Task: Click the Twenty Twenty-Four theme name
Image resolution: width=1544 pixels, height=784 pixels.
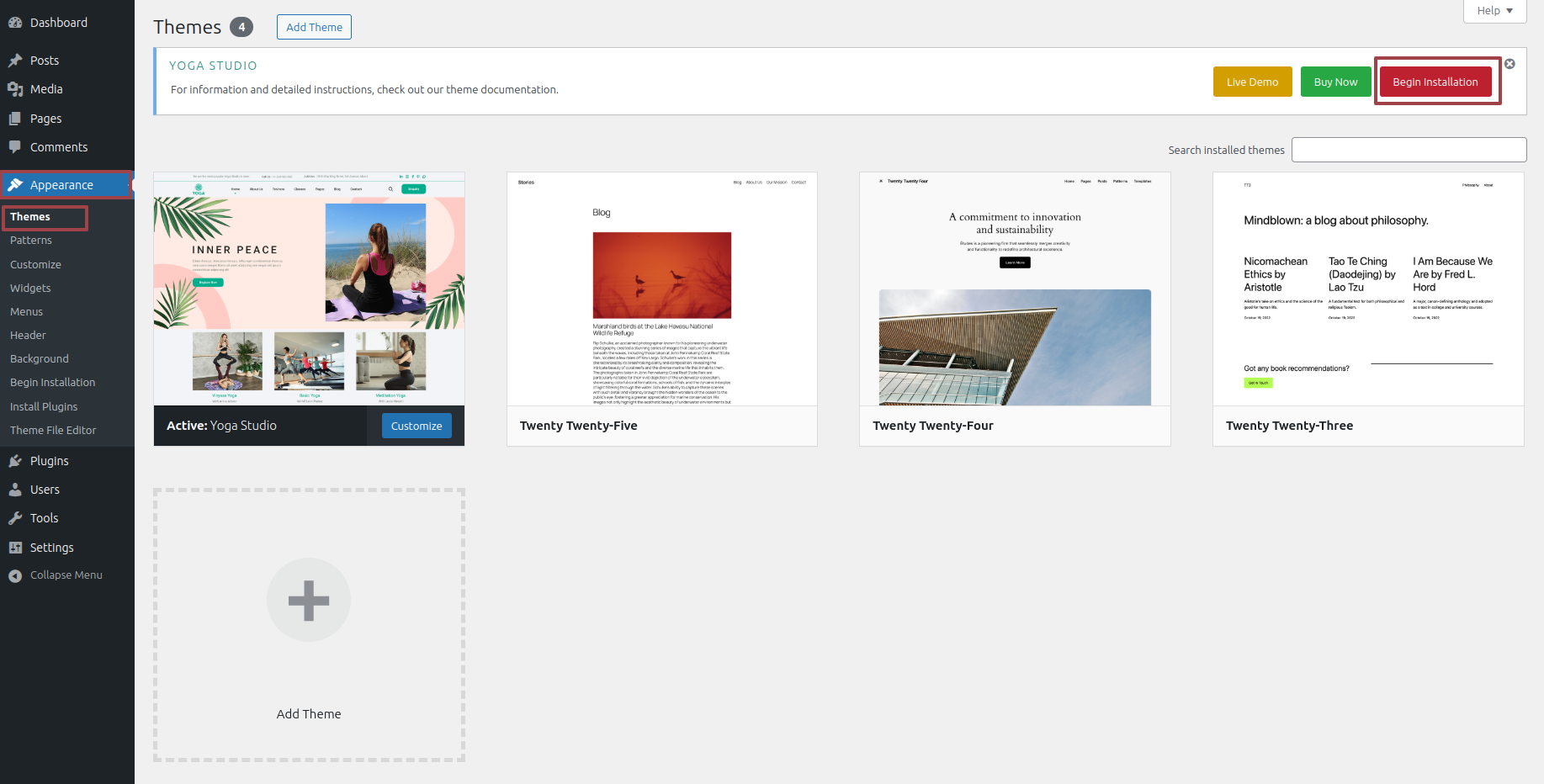Action: [933, 426]
